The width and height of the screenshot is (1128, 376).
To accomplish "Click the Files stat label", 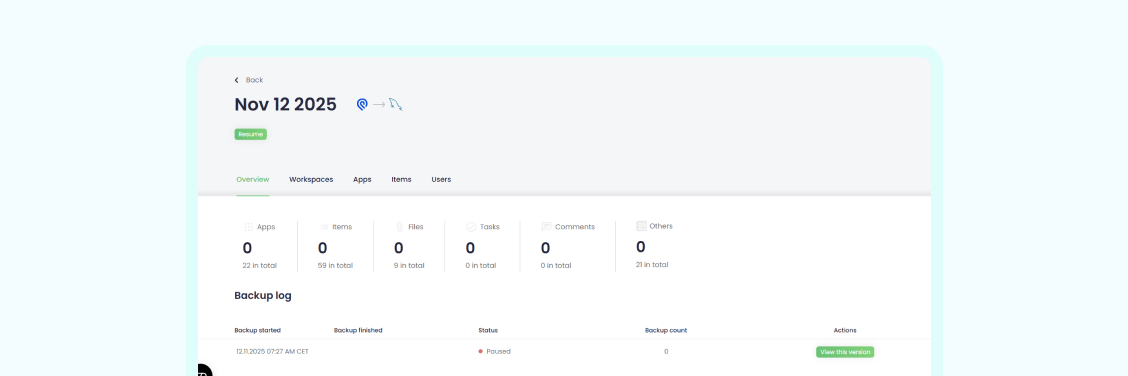I will coord(416,226).
